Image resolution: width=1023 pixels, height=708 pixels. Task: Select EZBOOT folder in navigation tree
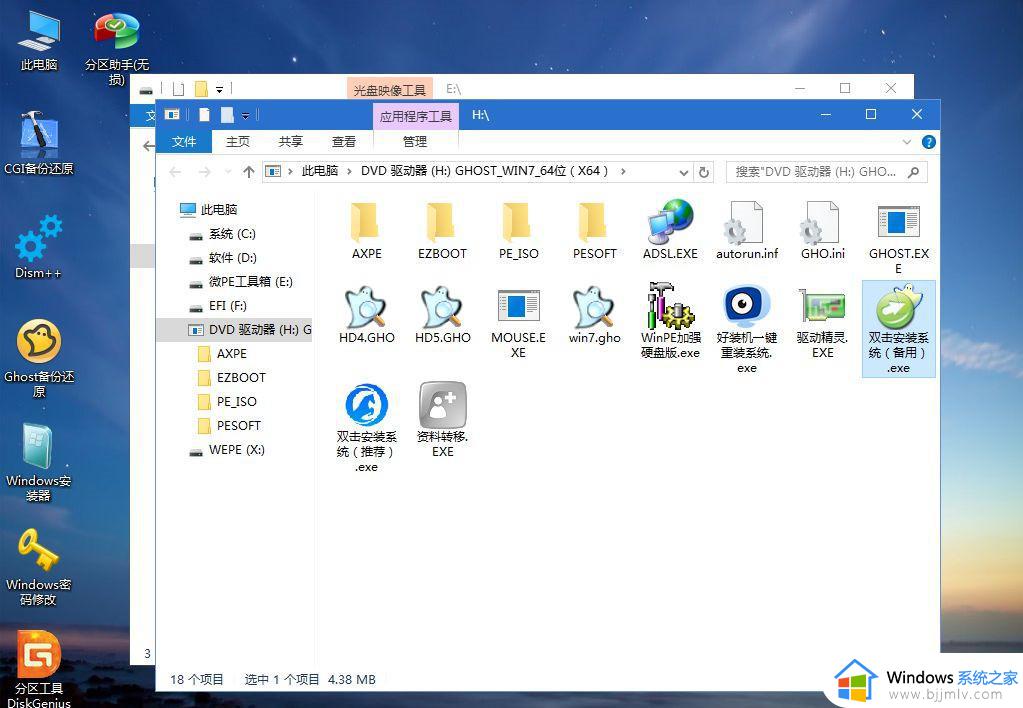click(x=232, y=378)
